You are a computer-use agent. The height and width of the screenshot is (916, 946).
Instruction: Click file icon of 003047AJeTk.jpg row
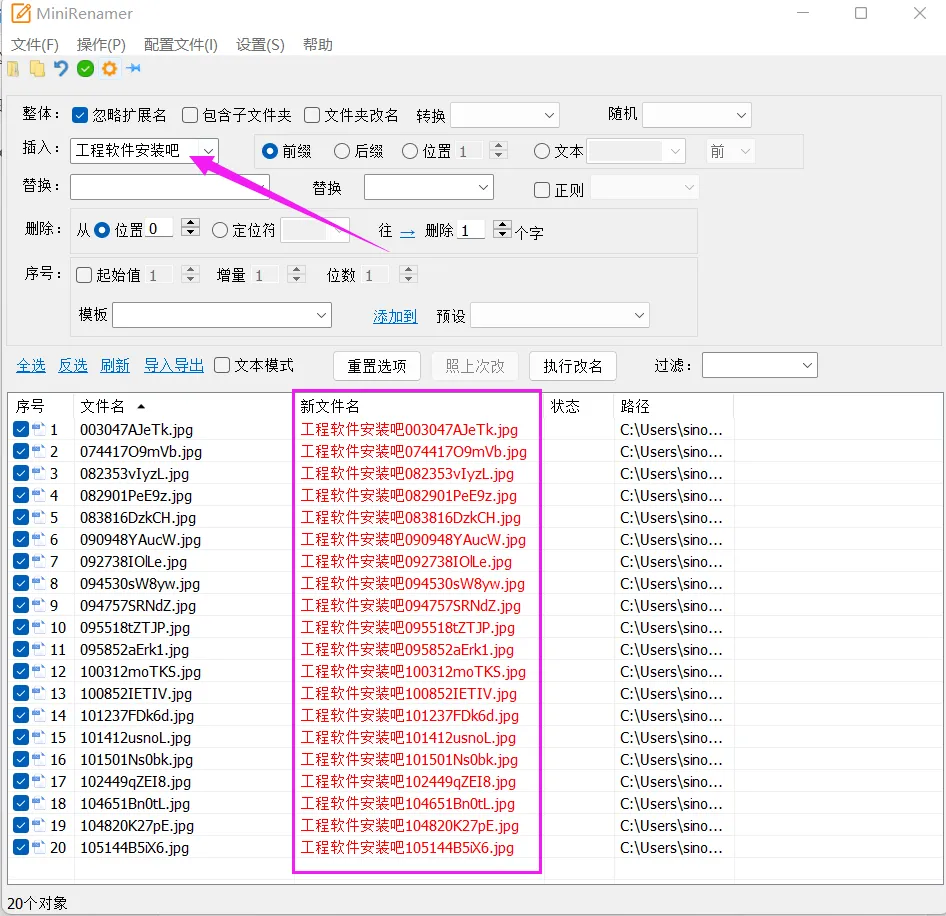(x=39, y=429)
